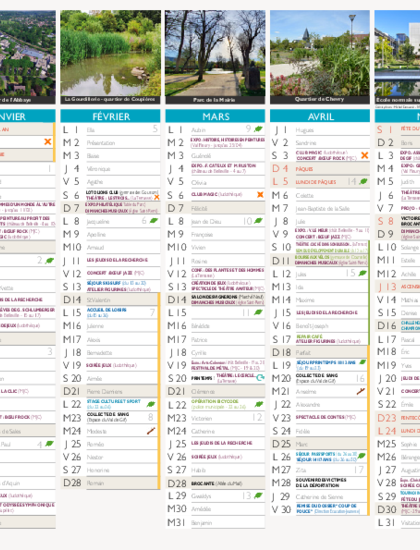The image size is (420, 550).
Task: Click Février M 2 Présentation entry
Action: [101, 143]
